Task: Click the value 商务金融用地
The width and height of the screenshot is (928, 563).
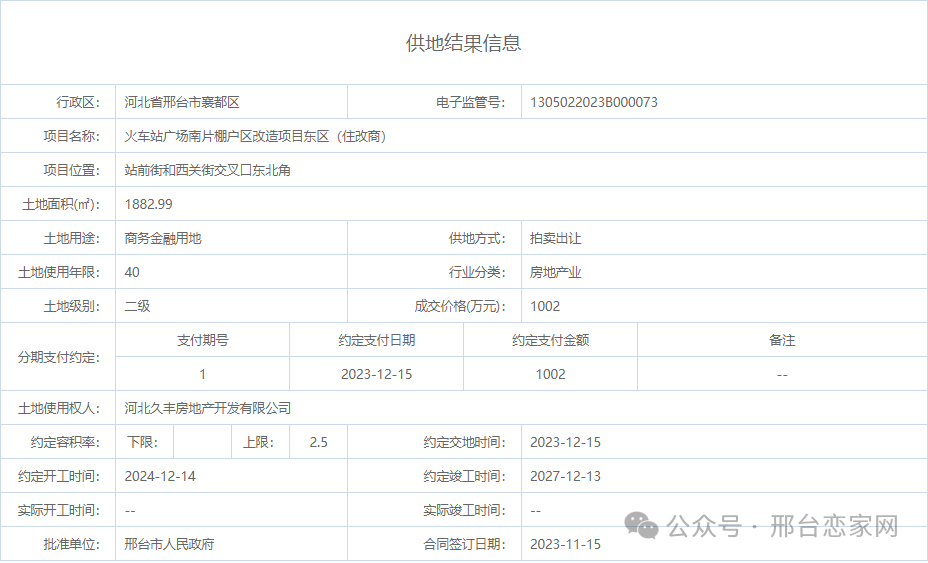Action: [x=163, y=239]
